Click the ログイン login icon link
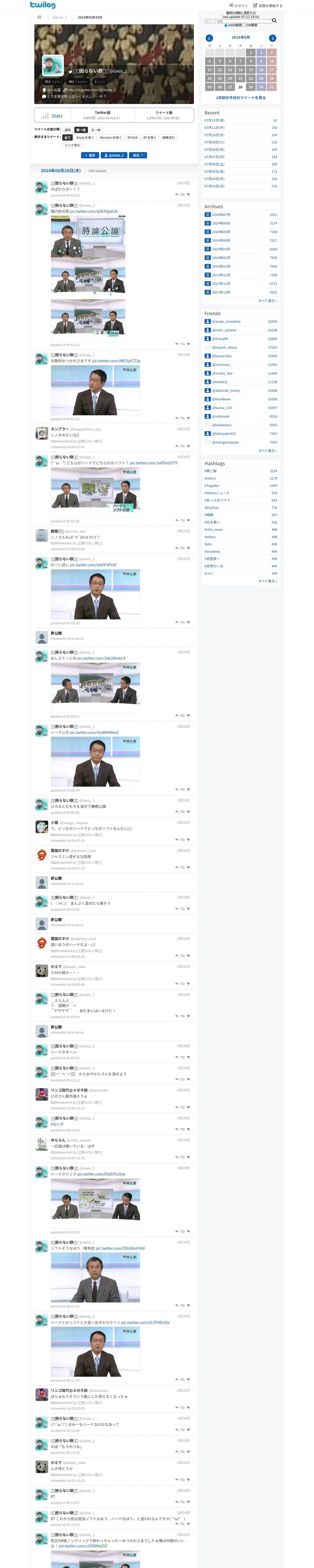This screenshot has height=1568, width=314. [x=238, y=5]
